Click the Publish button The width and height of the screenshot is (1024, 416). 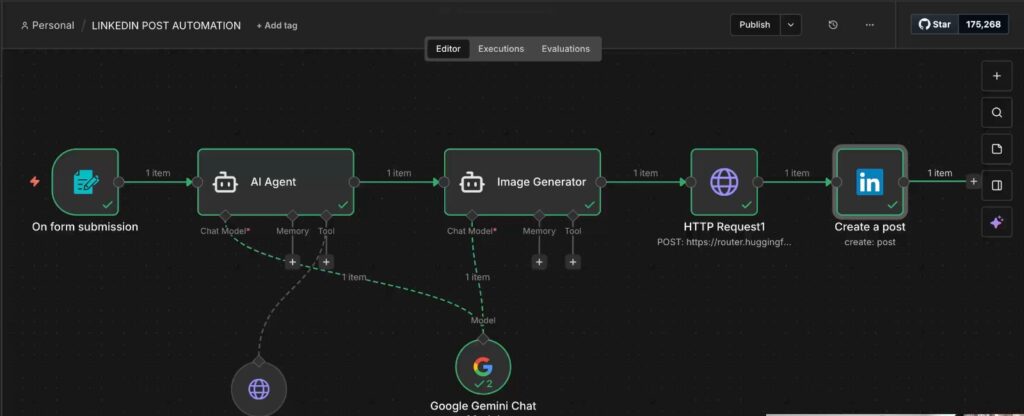[x=755, y=25]
